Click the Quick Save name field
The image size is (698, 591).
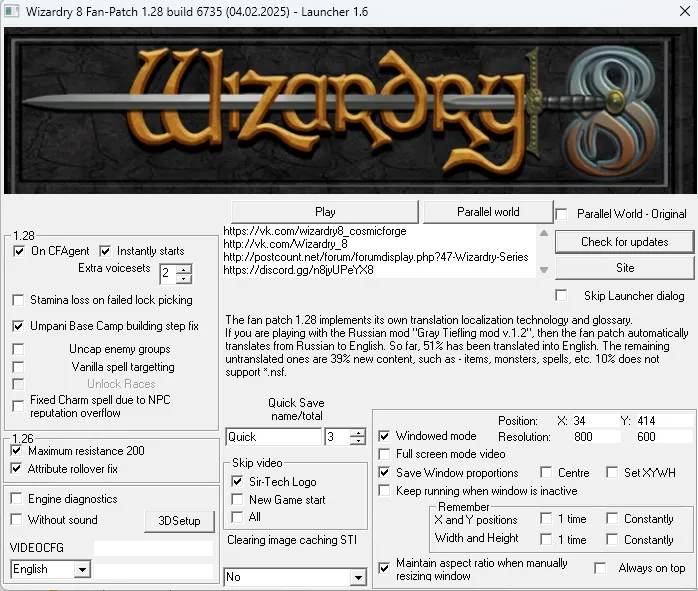(273, 437)
